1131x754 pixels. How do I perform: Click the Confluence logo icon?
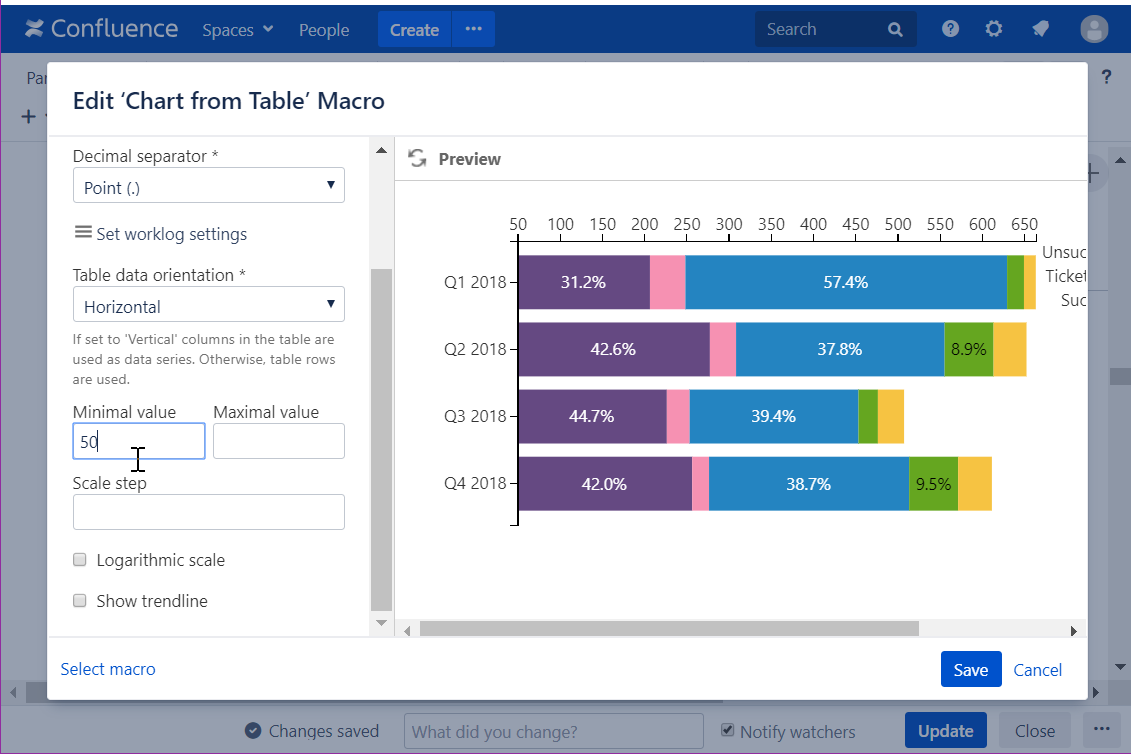[x=35, y=29]
